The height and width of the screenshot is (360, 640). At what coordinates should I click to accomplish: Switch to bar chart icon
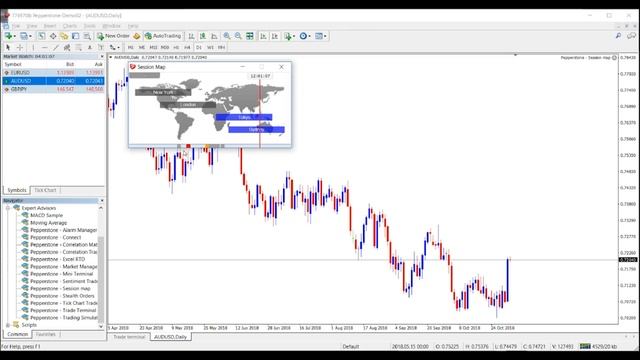point(191,36)
